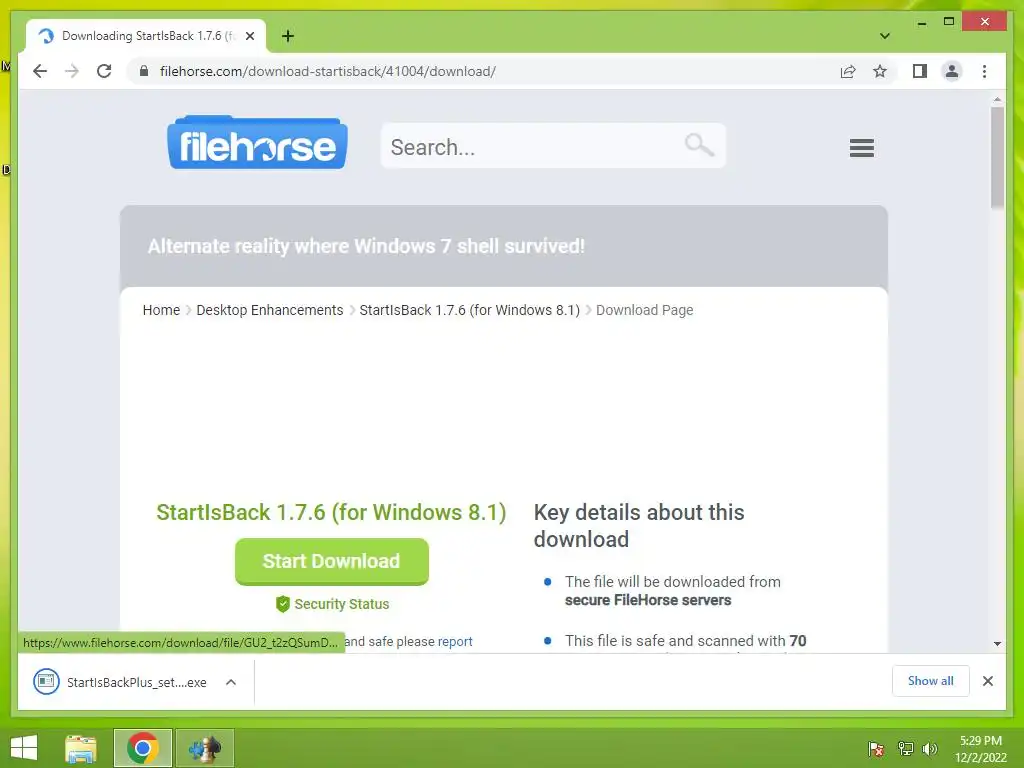Open the network tray icon
The height and width of the screenshot is (768, 1024).
tap(906, 749)
